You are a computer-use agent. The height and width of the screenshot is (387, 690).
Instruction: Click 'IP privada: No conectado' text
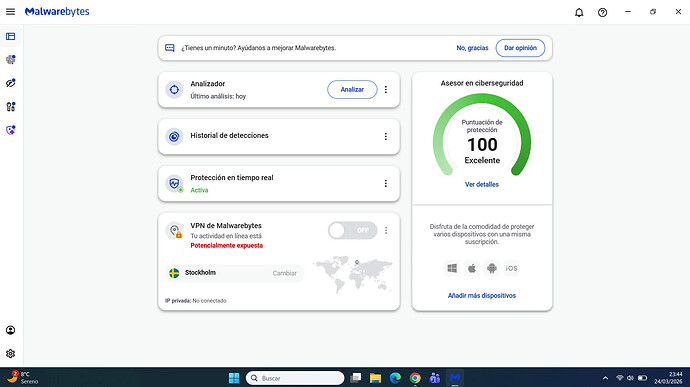pyautogui.click(x=196, y=301)
